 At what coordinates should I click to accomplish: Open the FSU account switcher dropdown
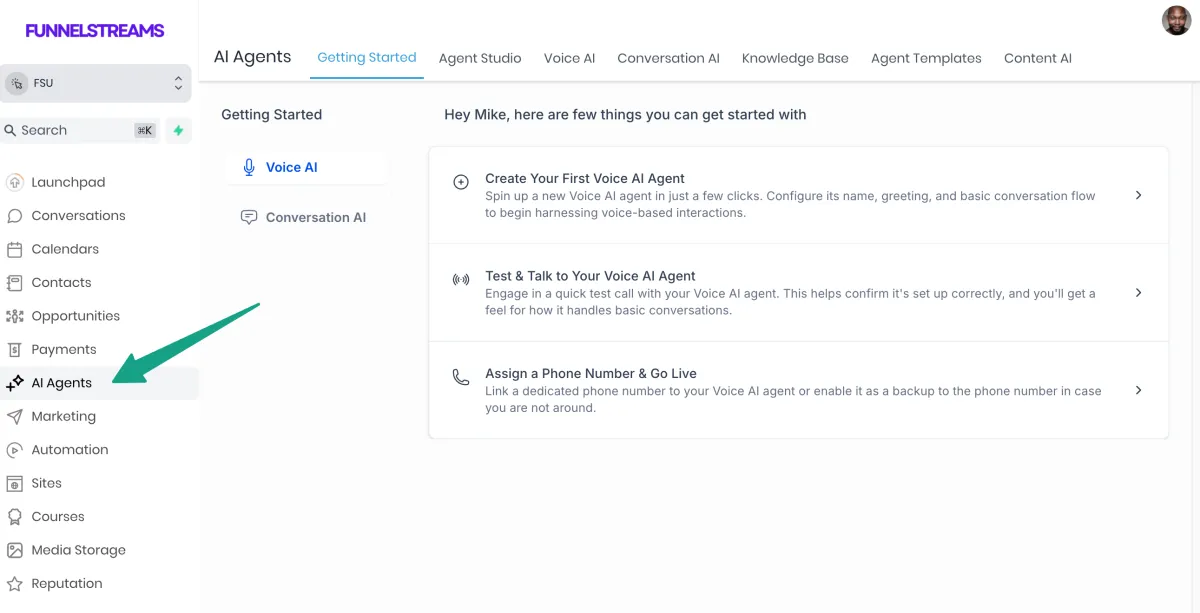point(96,83)
